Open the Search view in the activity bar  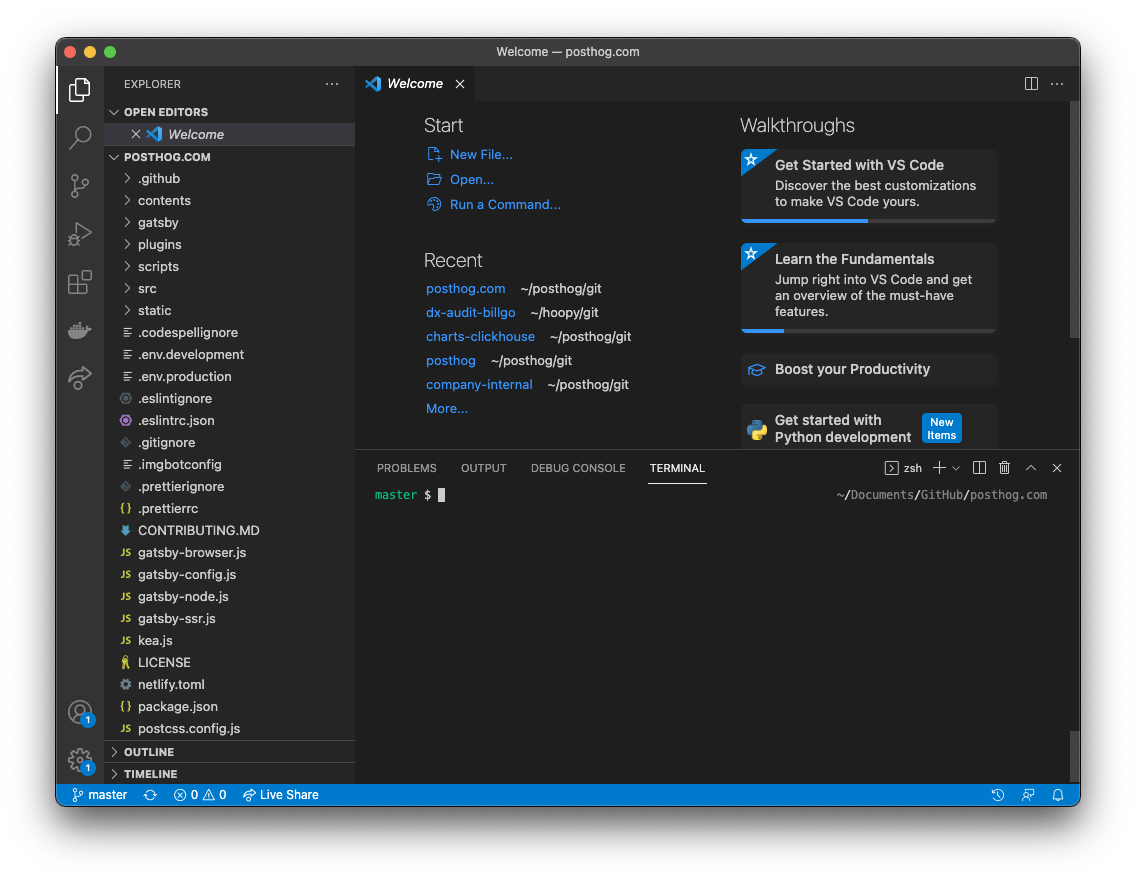pos(80,138)
